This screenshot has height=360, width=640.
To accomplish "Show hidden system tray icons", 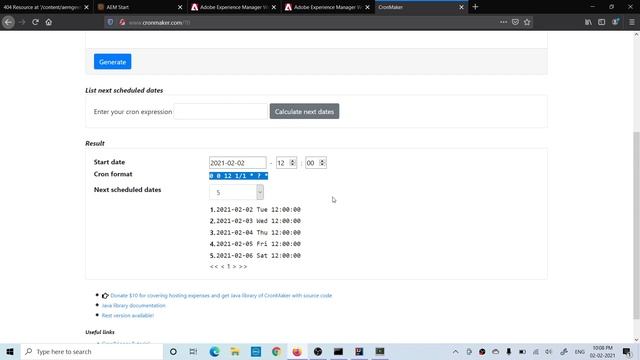I will 456,351.
